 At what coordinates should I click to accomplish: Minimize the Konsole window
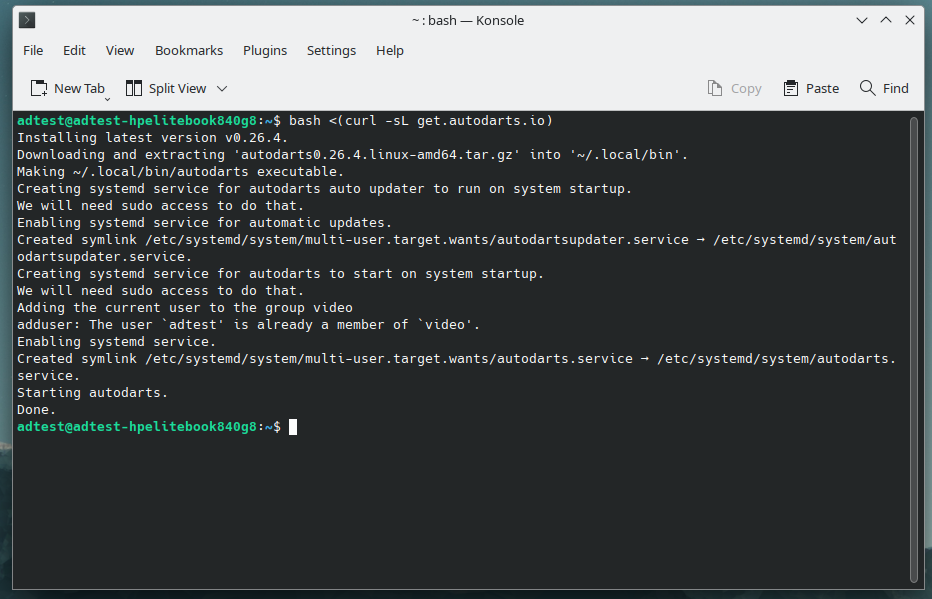(862, 20)
